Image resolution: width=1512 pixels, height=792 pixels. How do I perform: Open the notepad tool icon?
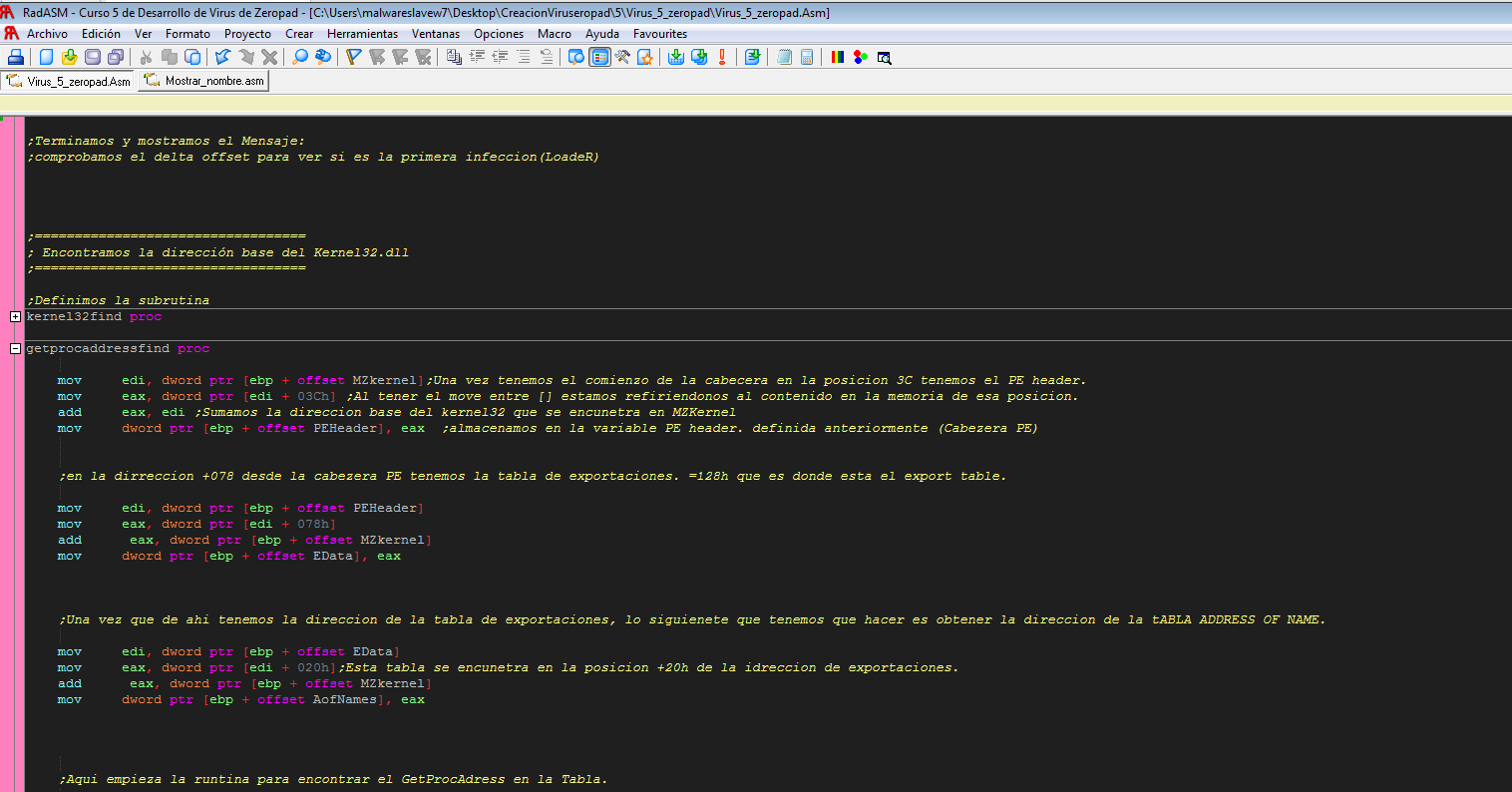coord(784,57)
